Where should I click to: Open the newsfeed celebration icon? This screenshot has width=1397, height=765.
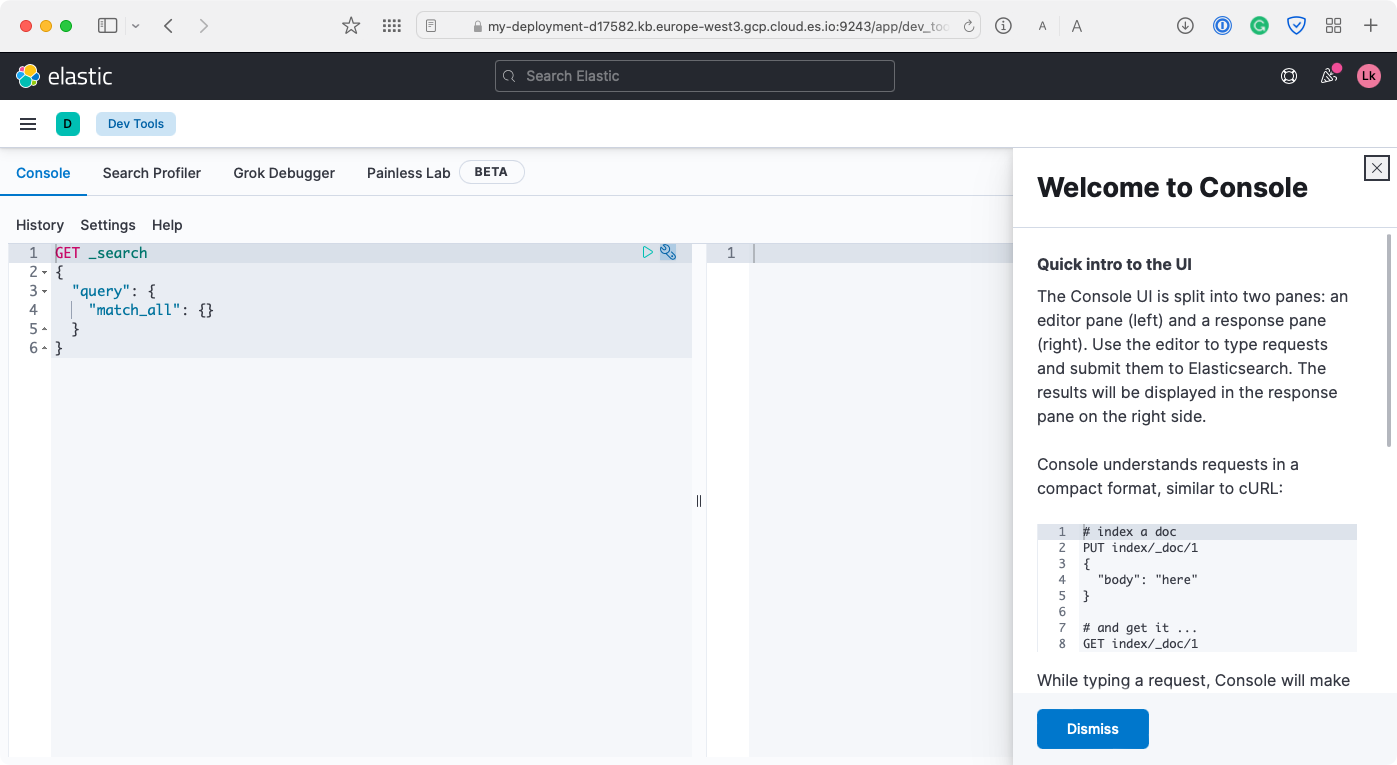tap(1329, 76)
